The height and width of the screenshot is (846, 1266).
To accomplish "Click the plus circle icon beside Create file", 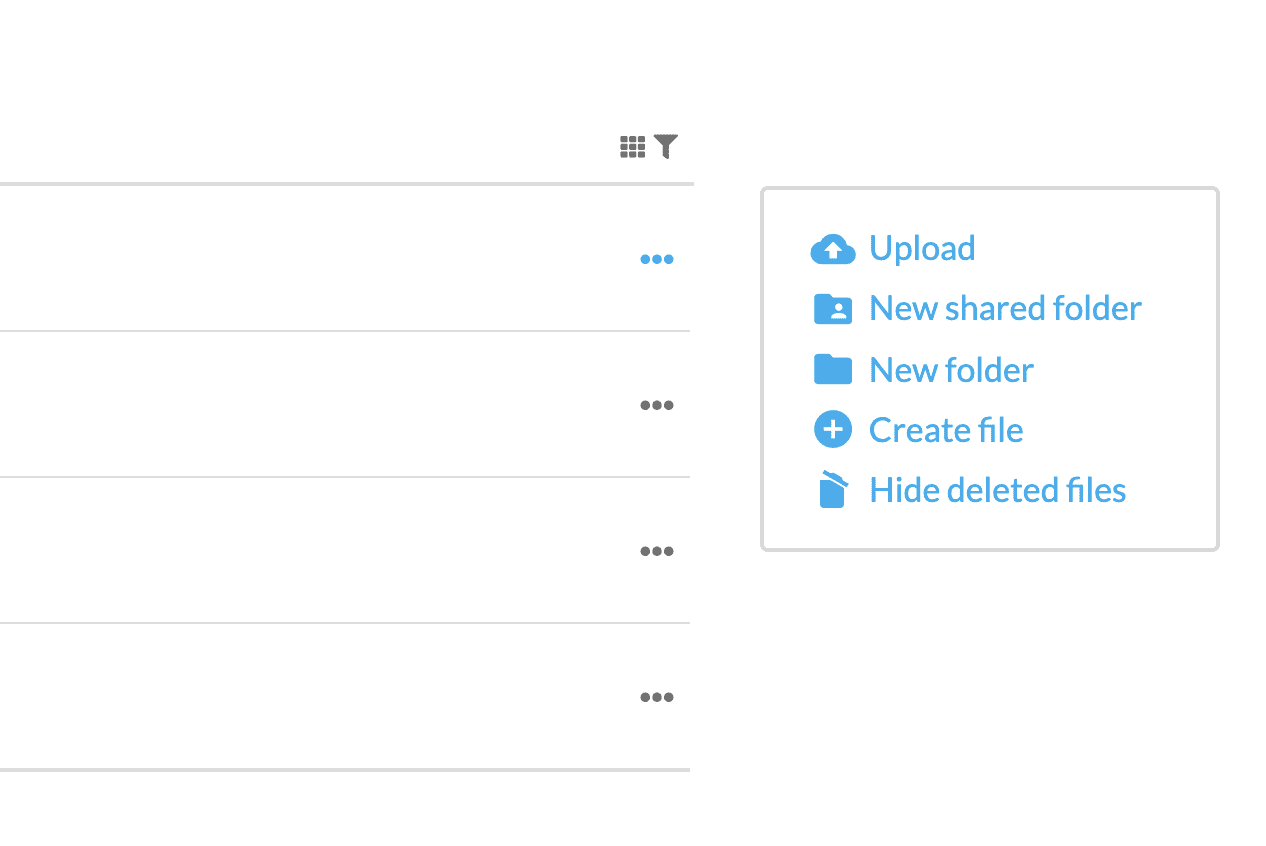I will click(833, 430).
